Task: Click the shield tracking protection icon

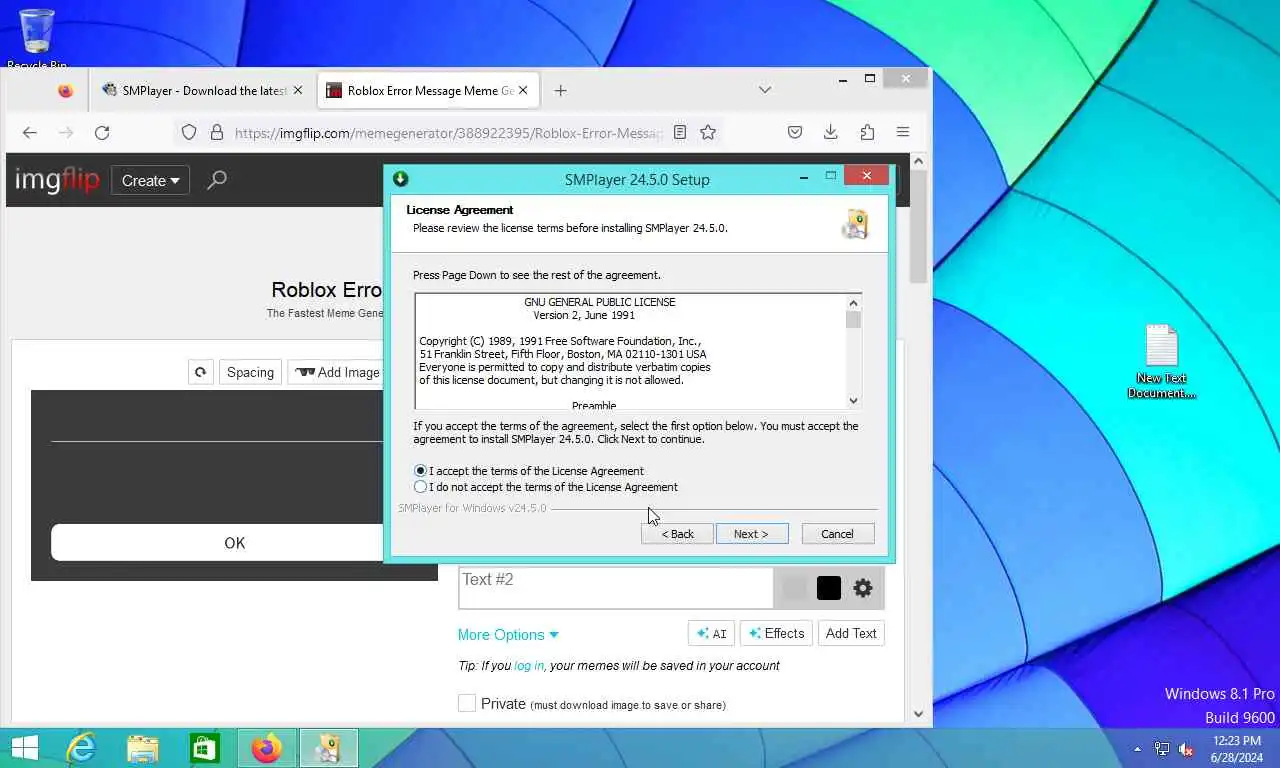Action: tap(189, 132)
